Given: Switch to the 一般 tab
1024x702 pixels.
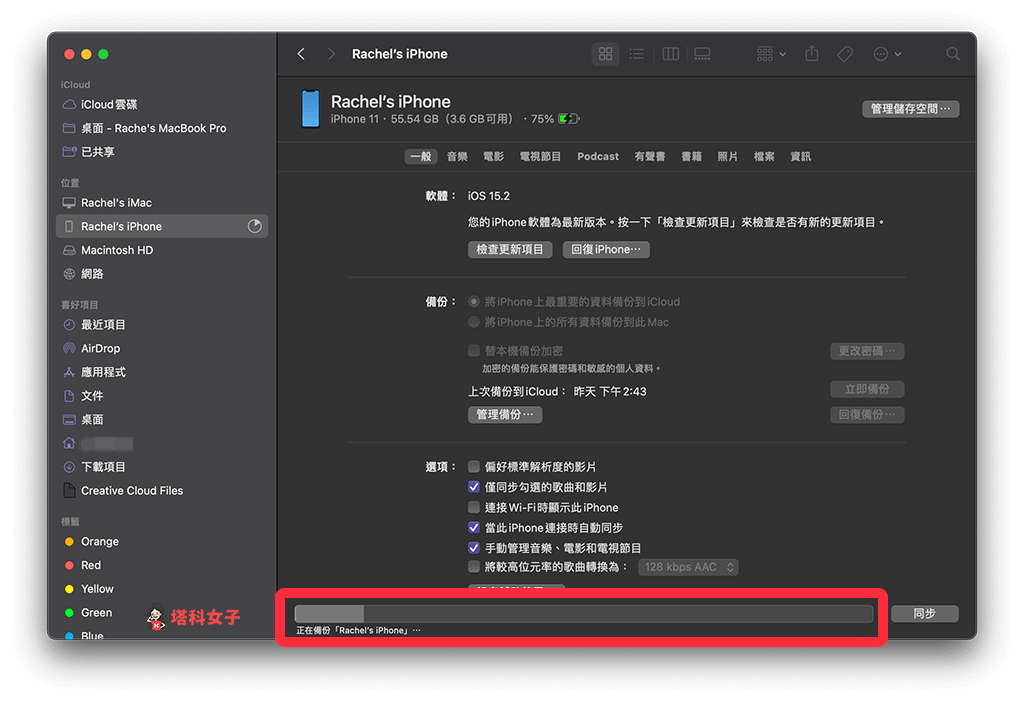Looking at the screenshot, I should [421, 156].
